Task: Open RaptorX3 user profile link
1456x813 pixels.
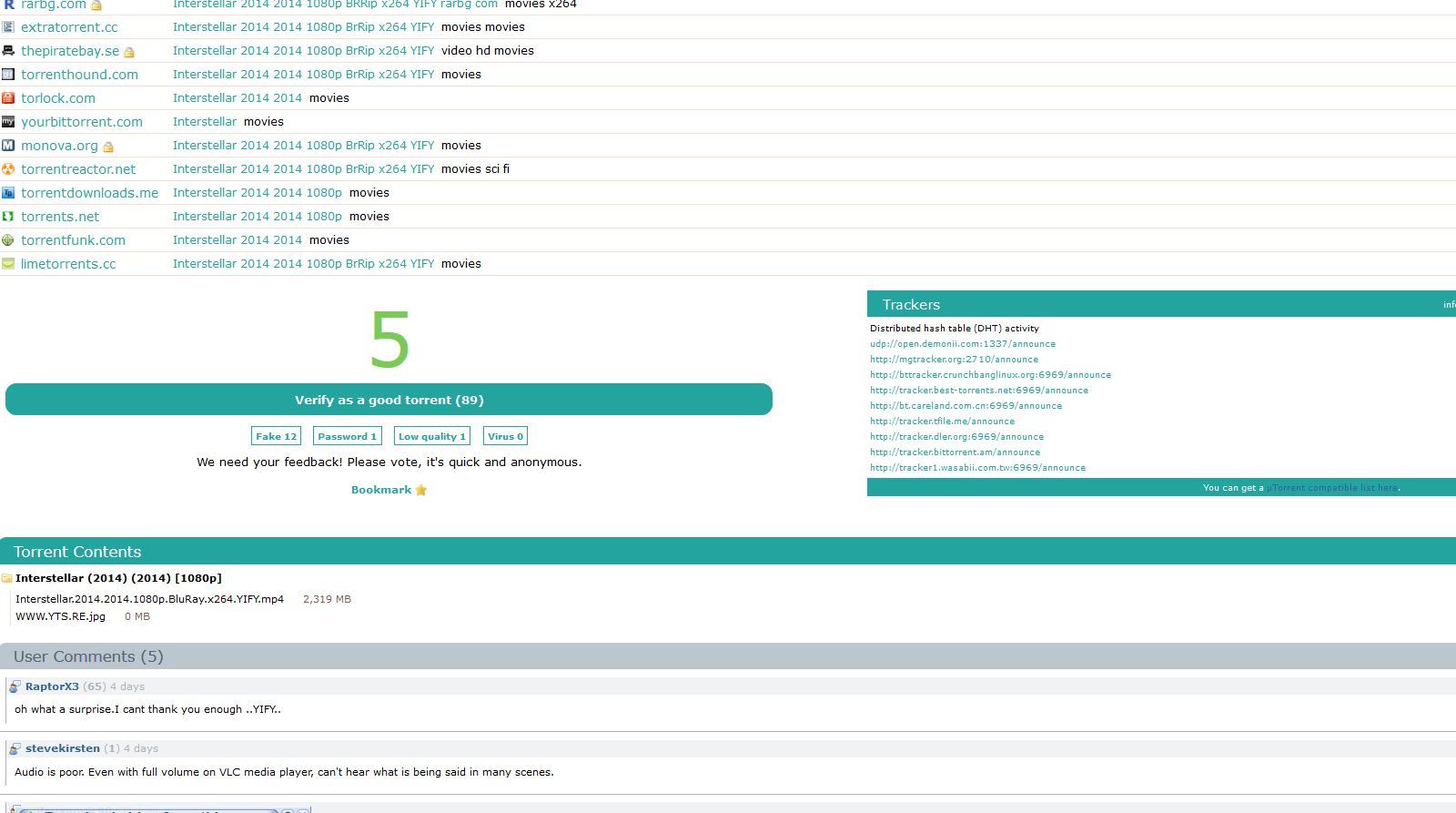Action: point(52,686)
